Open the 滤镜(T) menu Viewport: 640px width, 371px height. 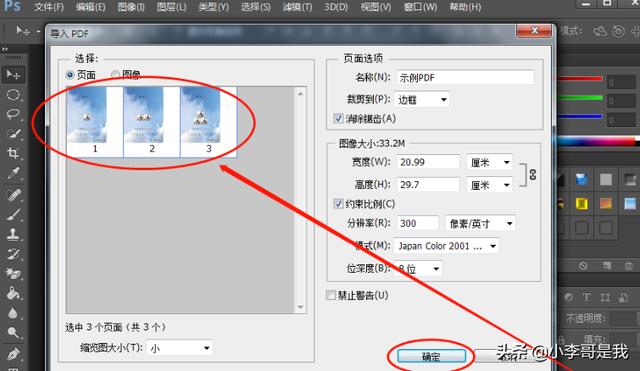pos(298,7)
